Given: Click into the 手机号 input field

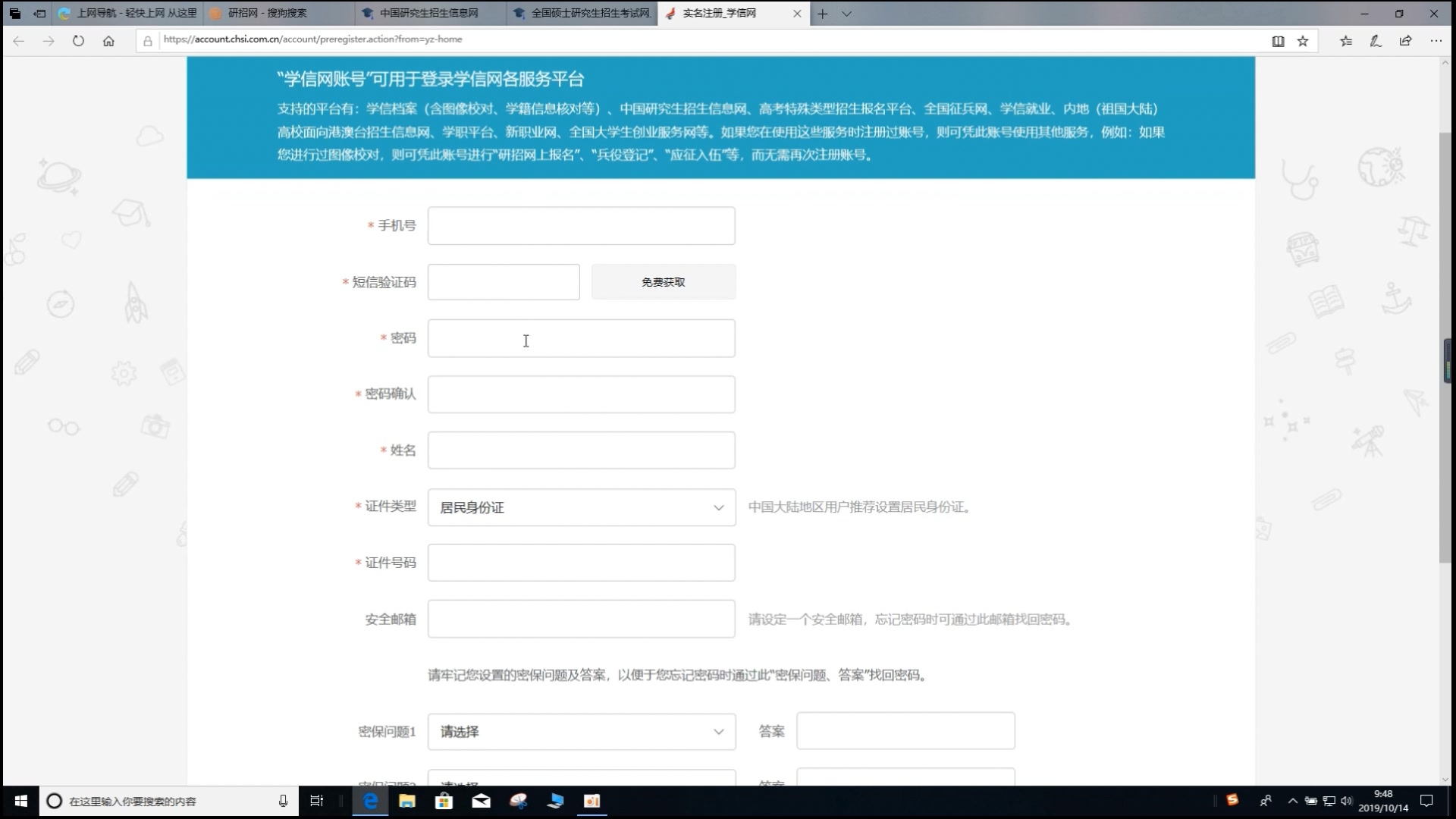Looking at the screenshot, I should point(581,226).
